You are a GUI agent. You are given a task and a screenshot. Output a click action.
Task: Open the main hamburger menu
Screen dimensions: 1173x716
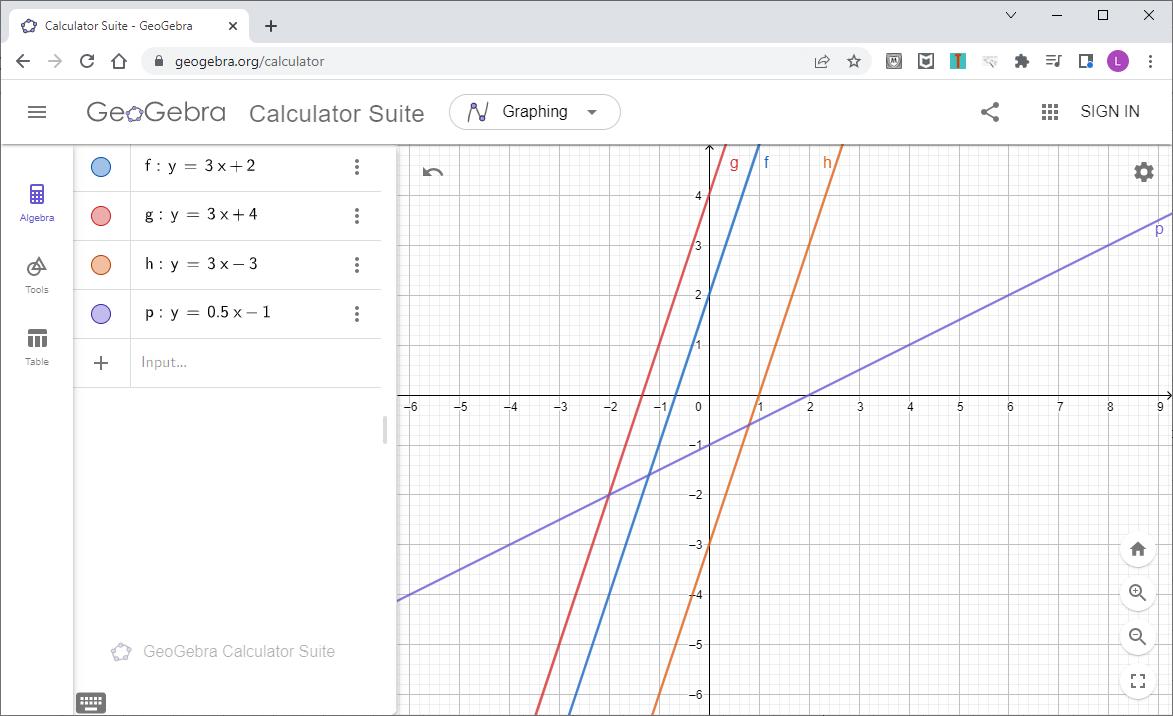pos(37,112)
